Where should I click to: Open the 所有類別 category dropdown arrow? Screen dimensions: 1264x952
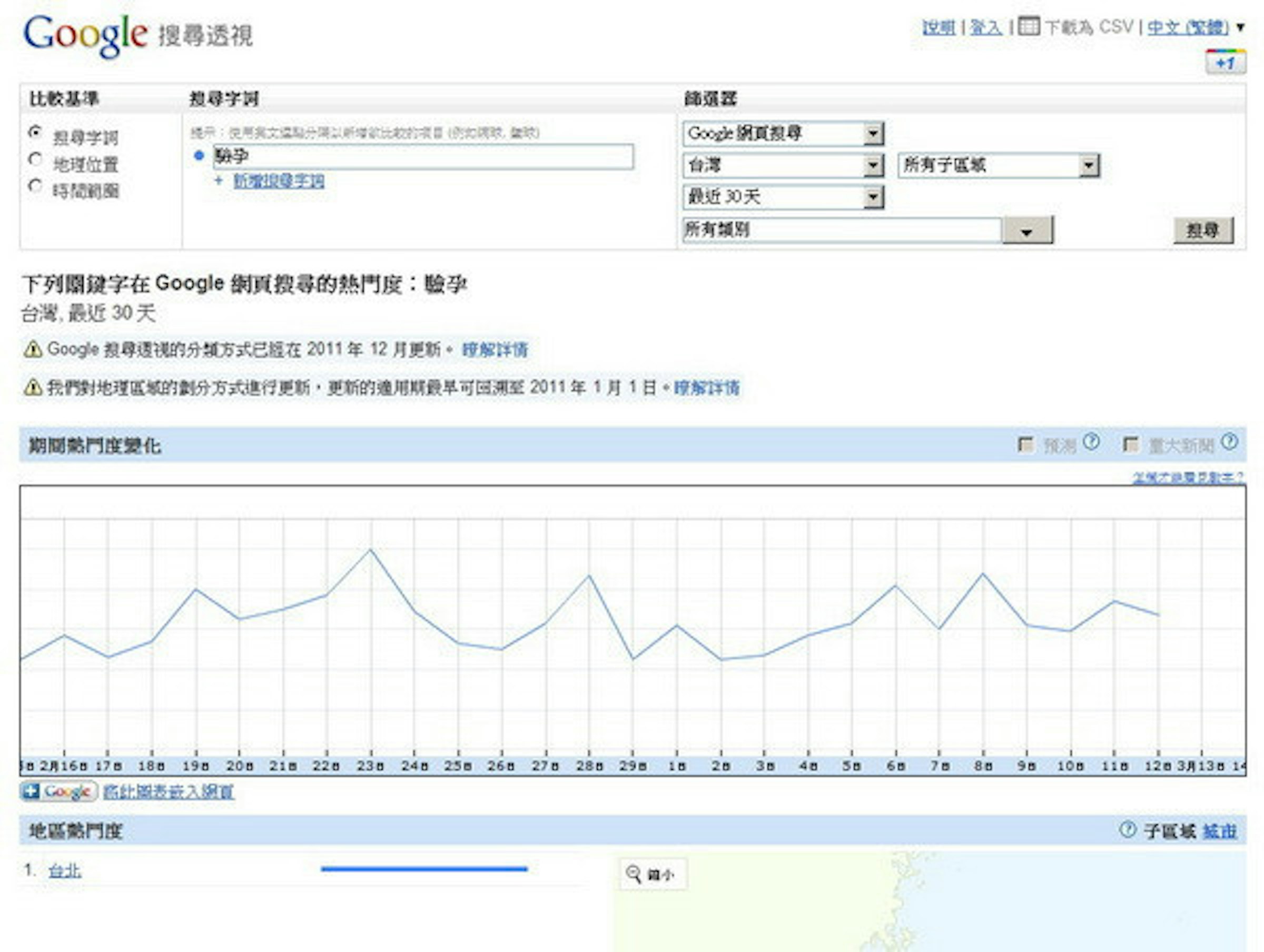pyautogui.click(x=1028, y=230)
